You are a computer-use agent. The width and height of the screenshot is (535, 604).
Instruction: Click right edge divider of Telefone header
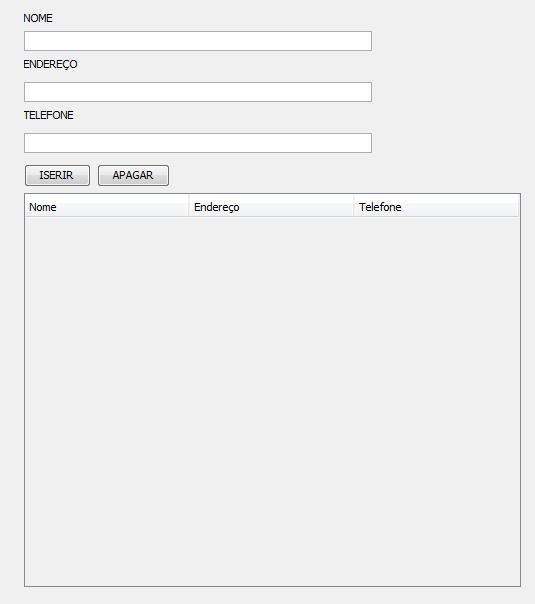coord(518,206)
